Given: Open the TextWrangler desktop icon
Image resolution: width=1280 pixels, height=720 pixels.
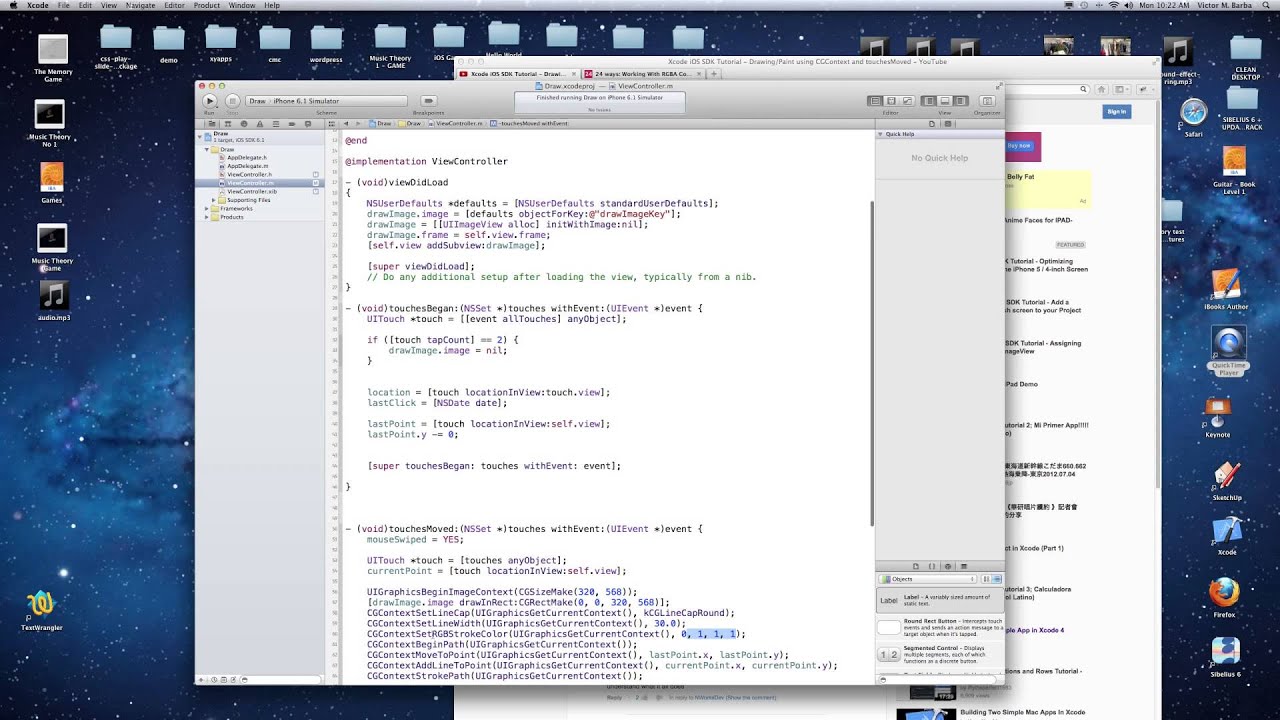Looking at the screenshot, I should [x=41, y=609].
